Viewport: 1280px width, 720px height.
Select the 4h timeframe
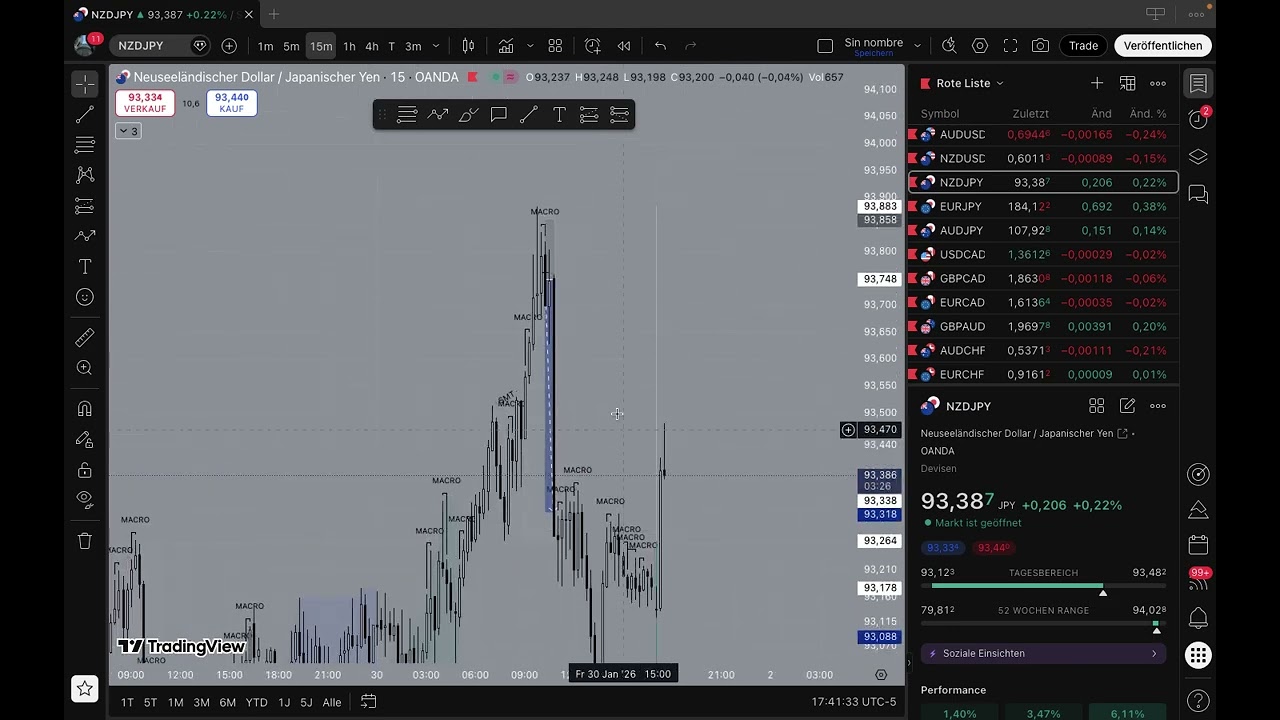coord(371,46)
